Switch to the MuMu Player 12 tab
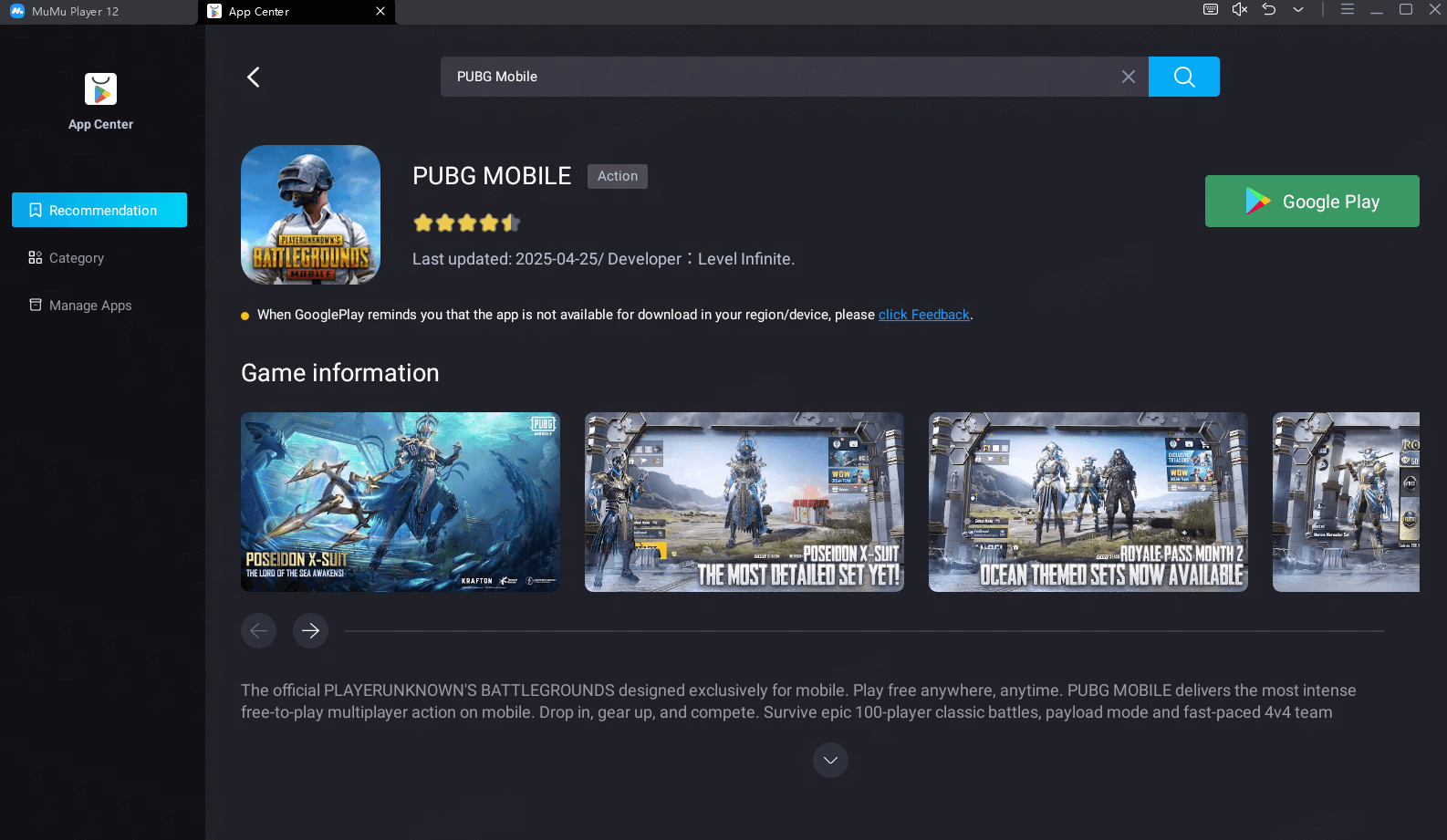The image size is (1447, 840). (x=99, y=12)
